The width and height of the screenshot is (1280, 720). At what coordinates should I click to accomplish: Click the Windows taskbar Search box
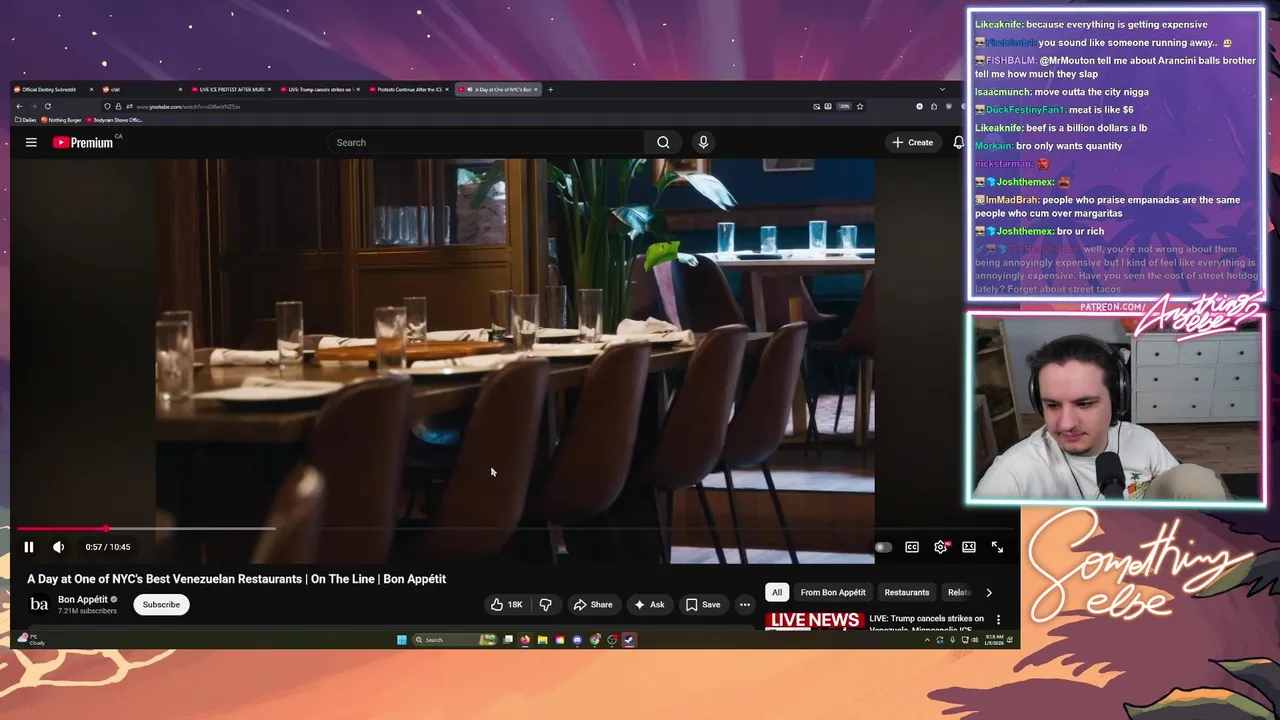coord(456,640)
